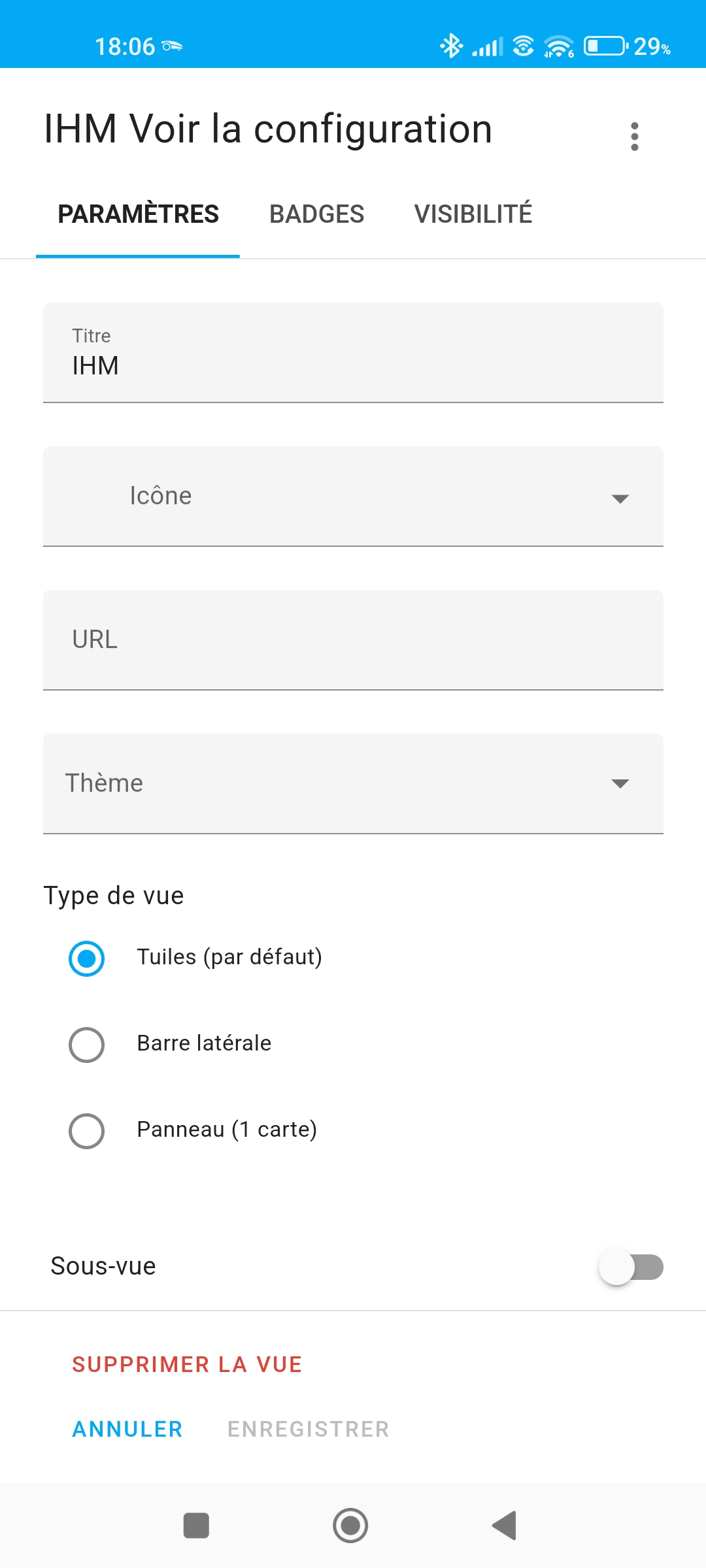Tap the battery indicator icon
The height and width of the screenshot is (1568, 706).
(x=605, y=46)
